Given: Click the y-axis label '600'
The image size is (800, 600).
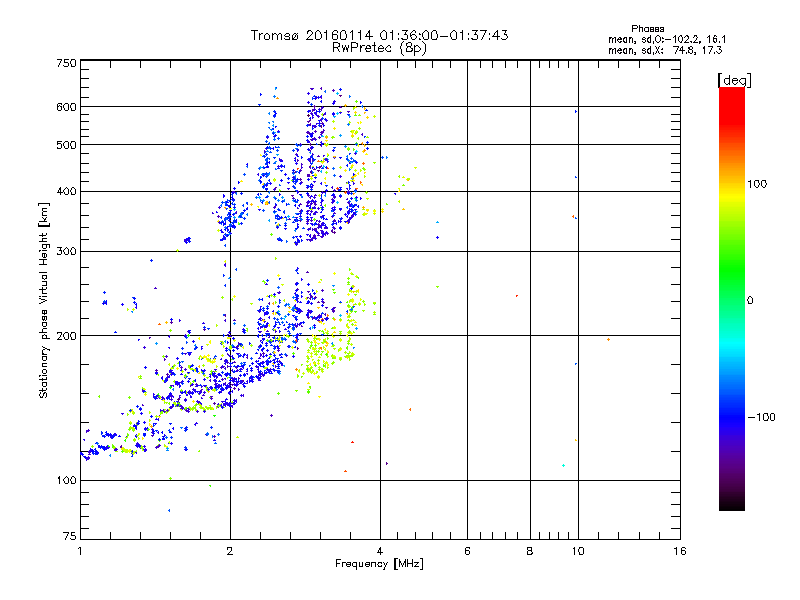Looking at the screenshot, I should (x=67, y=107).
